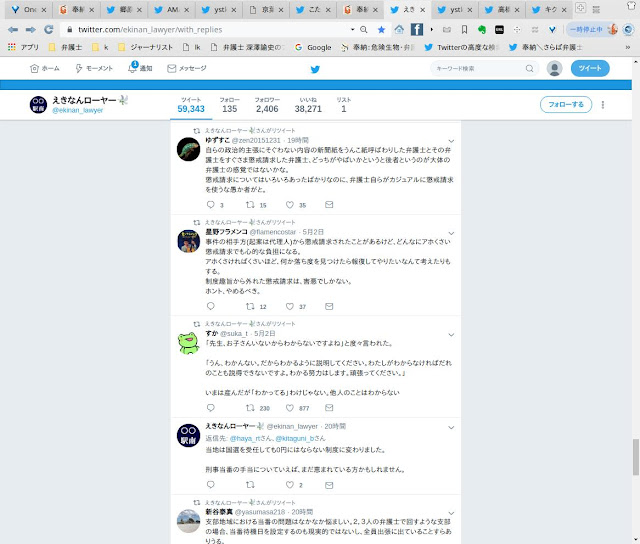The width and height of the screenshot is (640, 544).
Task: Go forward with the browser forward arrow
Action: click(31, 29)
